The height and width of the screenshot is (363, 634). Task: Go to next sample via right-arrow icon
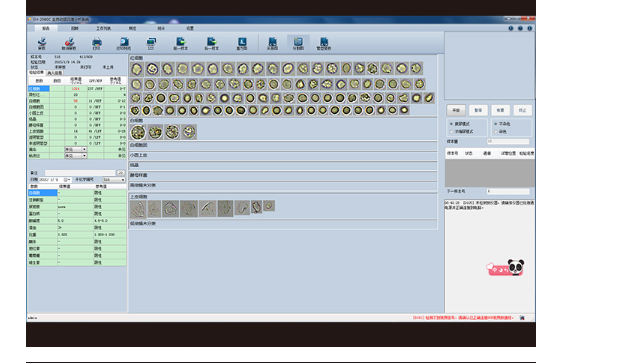pos(211,42)
